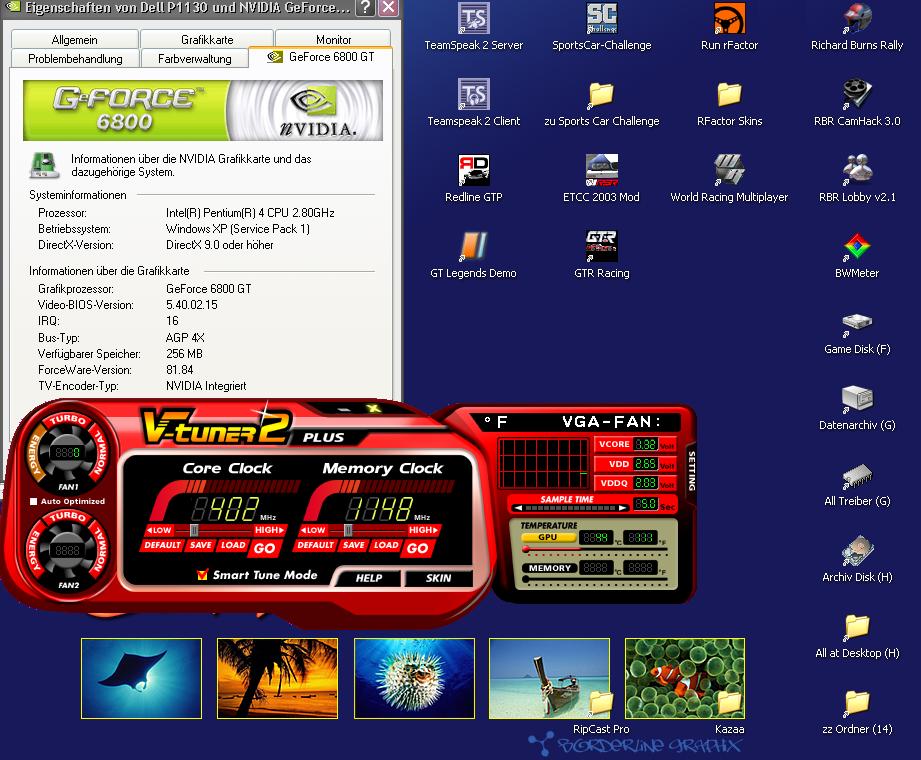Viewport: 921px width, 760px height.
Task: Click the GT Legends Demo icon
Action: (x=473, y=246)
